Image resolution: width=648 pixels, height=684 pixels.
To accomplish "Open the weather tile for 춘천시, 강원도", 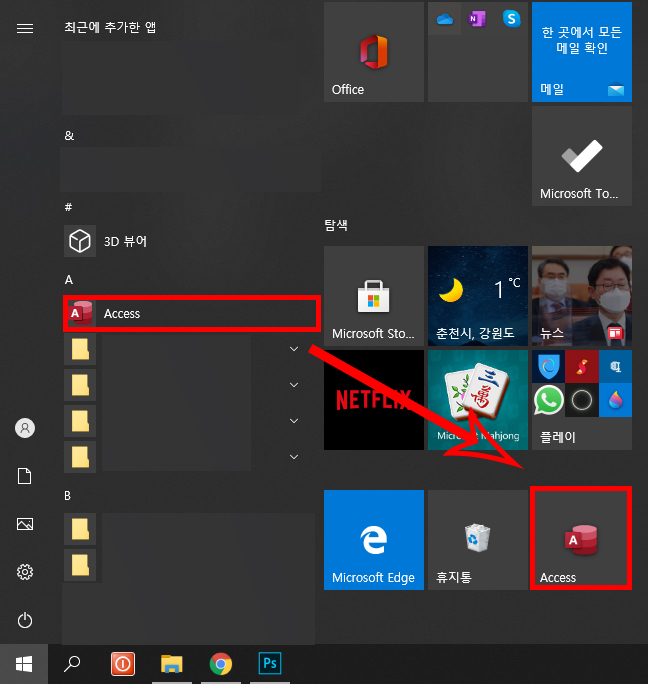I will coord(478,296).
